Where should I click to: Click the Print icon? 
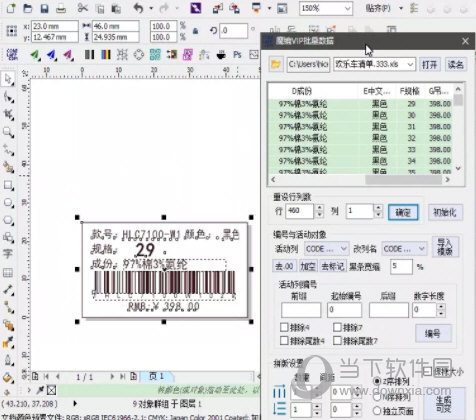(61, 8)
